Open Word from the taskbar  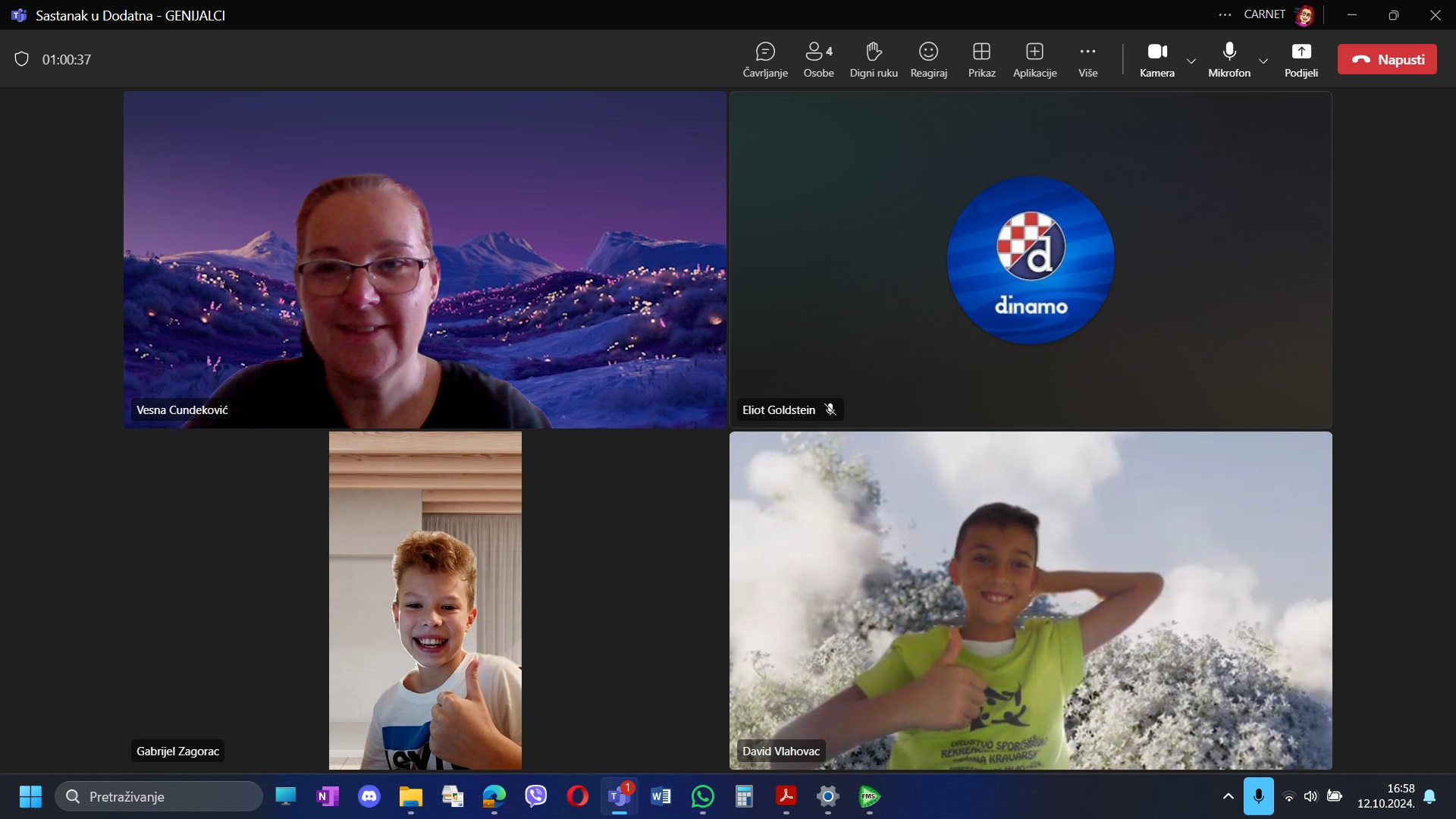[x=661, y=796]
